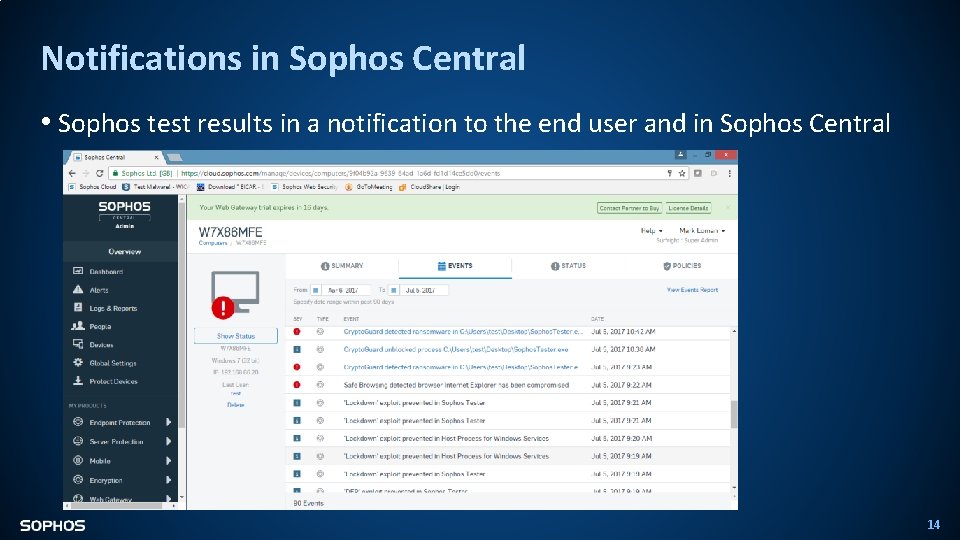Bookmark the page with the star icon

pyautogui.click(x=681, y=173)
